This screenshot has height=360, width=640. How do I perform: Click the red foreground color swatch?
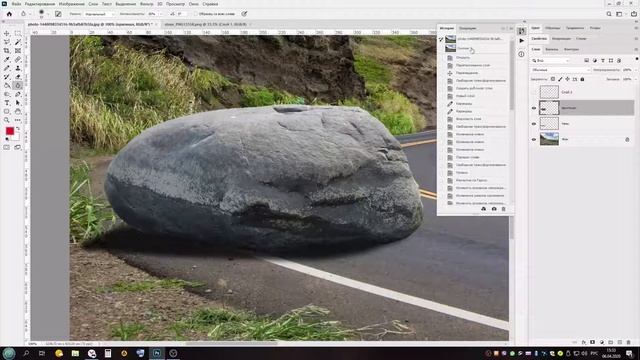[9, 131]
